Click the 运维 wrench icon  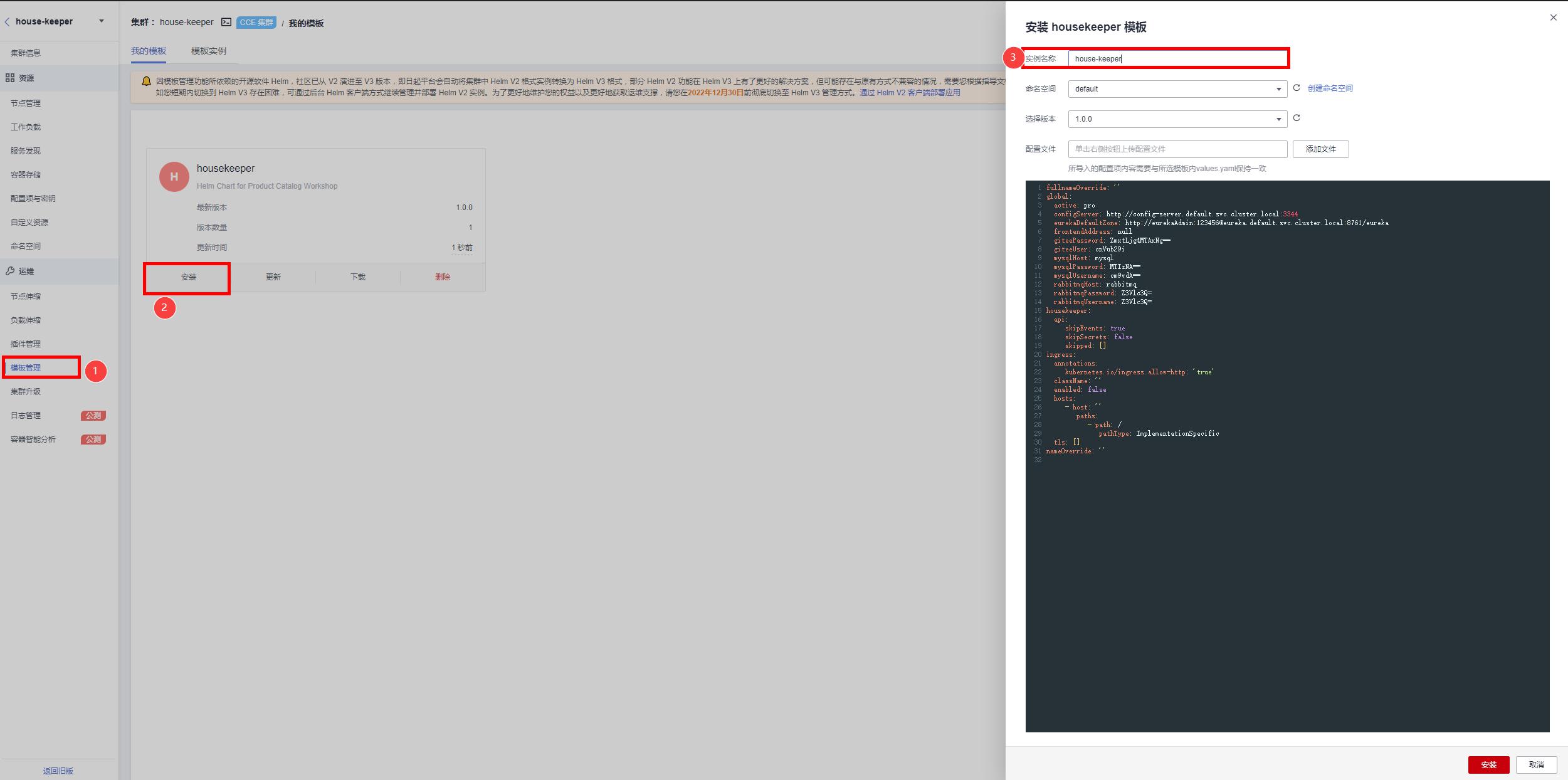[10, 271]
